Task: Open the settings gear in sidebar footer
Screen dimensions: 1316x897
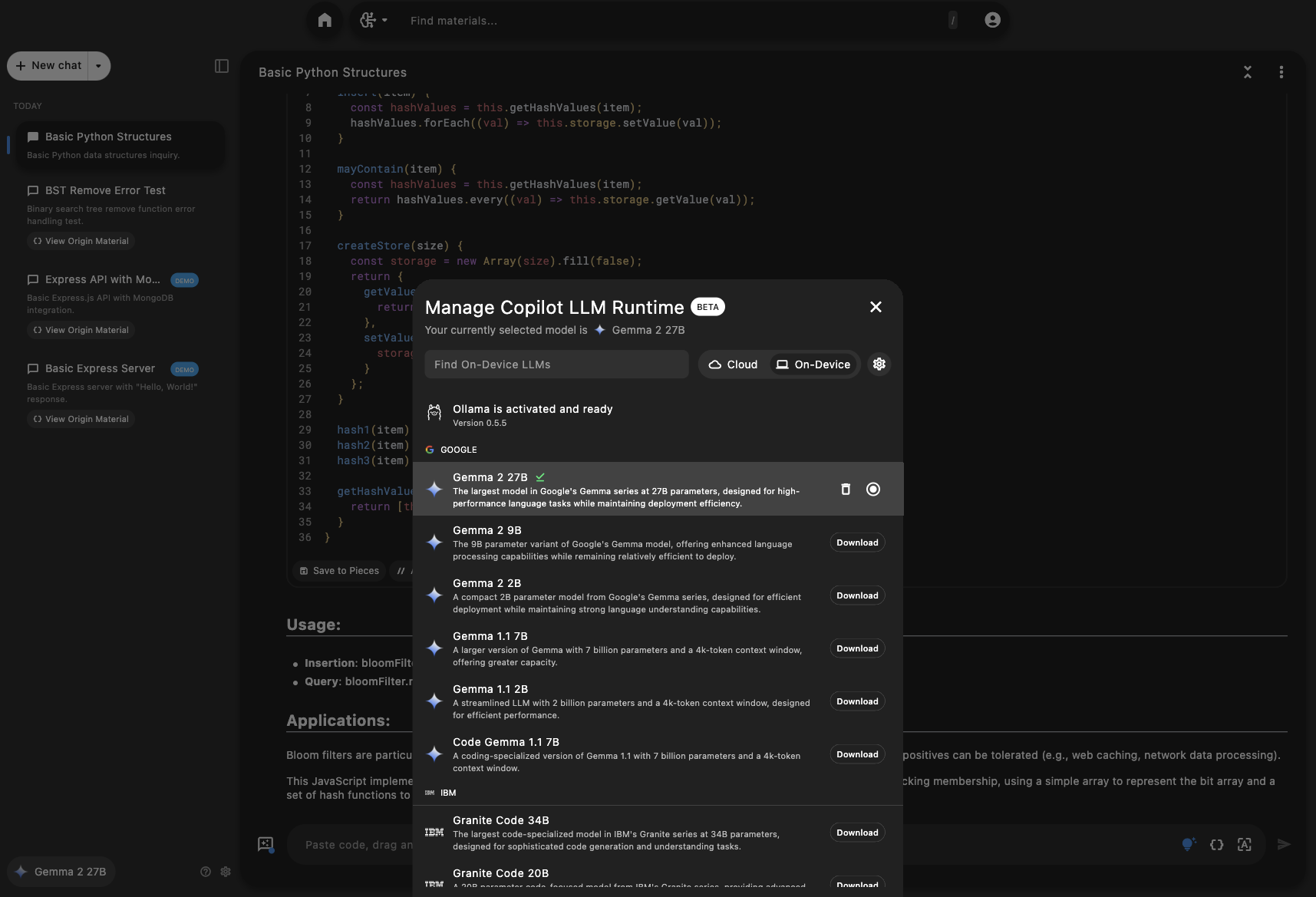Action: [x=226, y=872]
